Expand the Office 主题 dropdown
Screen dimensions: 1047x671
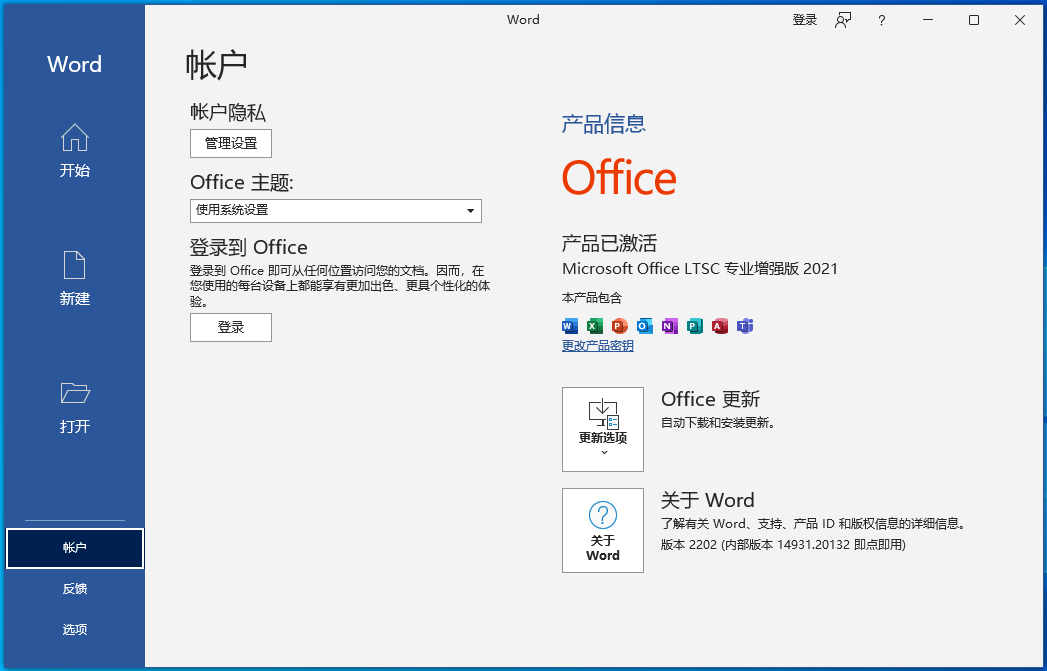tap(336, 211)
